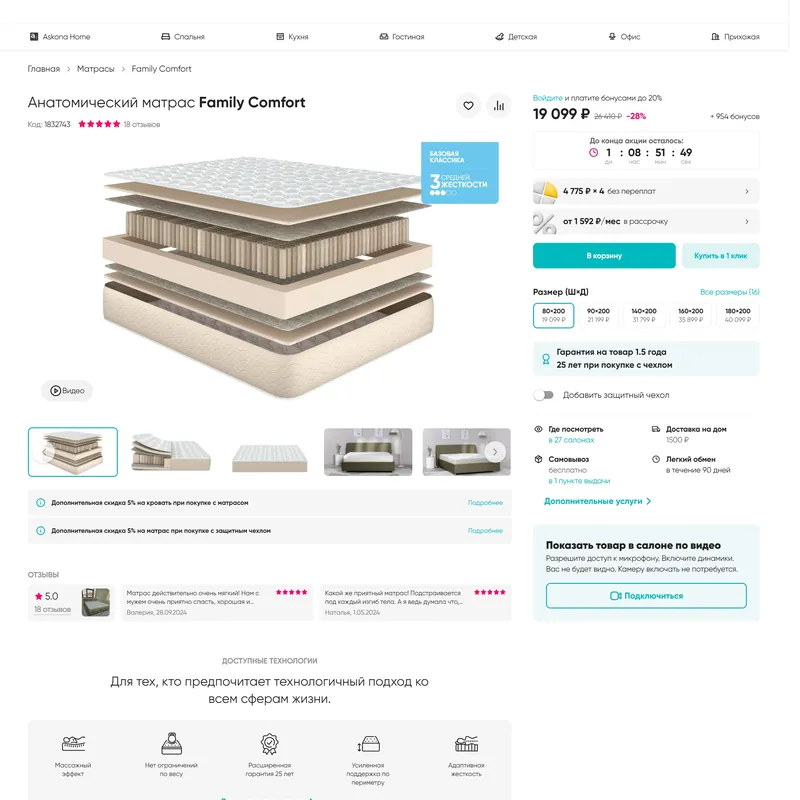Add mattress to favorites with heart icon
The image size is (800, 800).
(x=468, y=106)
